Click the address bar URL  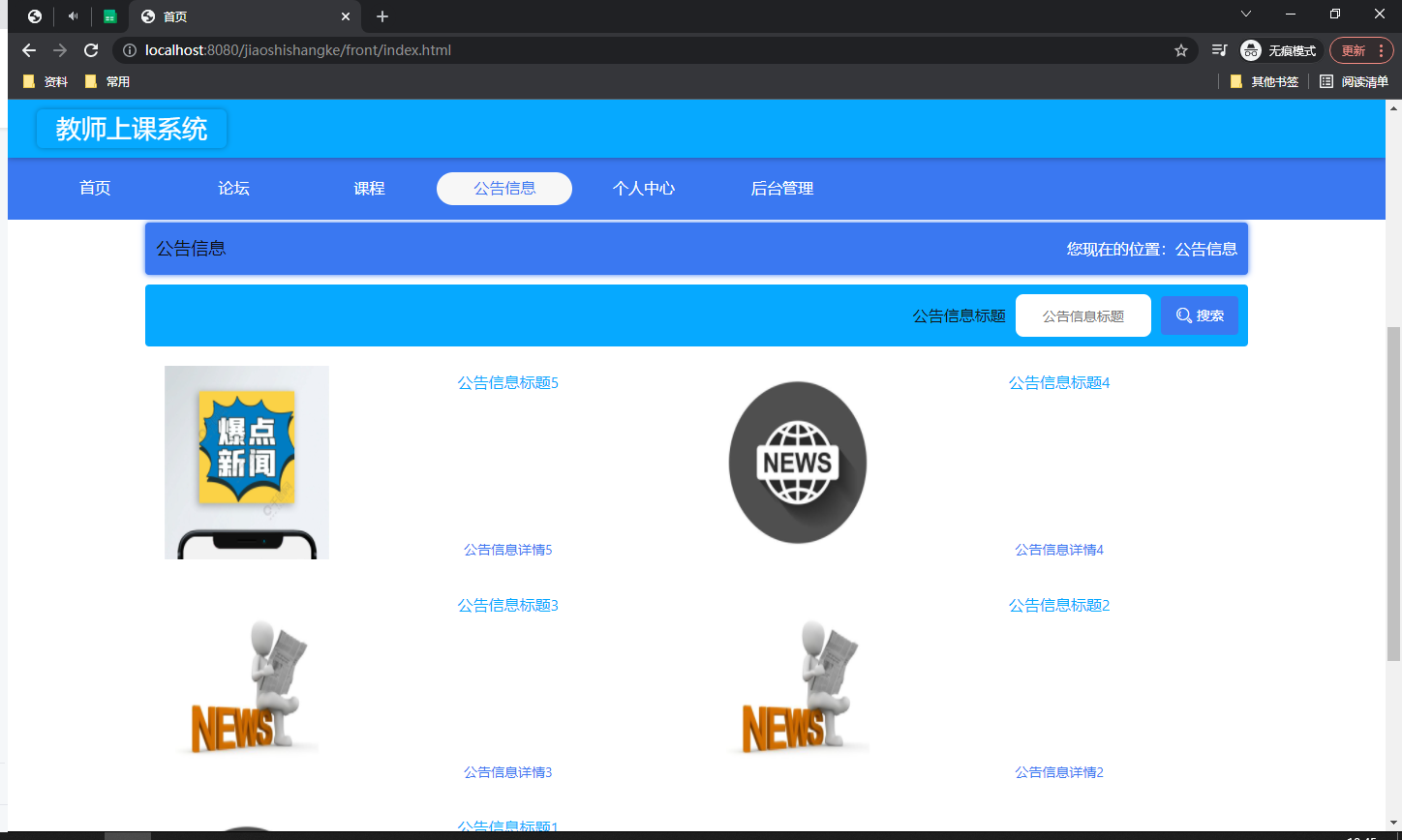point(298,50)
